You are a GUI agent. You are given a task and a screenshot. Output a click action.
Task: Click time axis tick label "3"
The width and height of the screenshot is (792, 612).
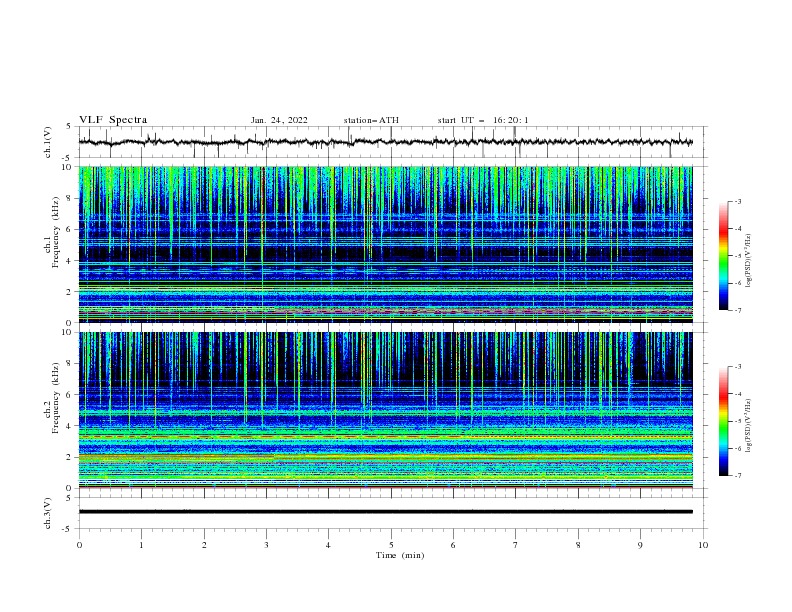266,545
